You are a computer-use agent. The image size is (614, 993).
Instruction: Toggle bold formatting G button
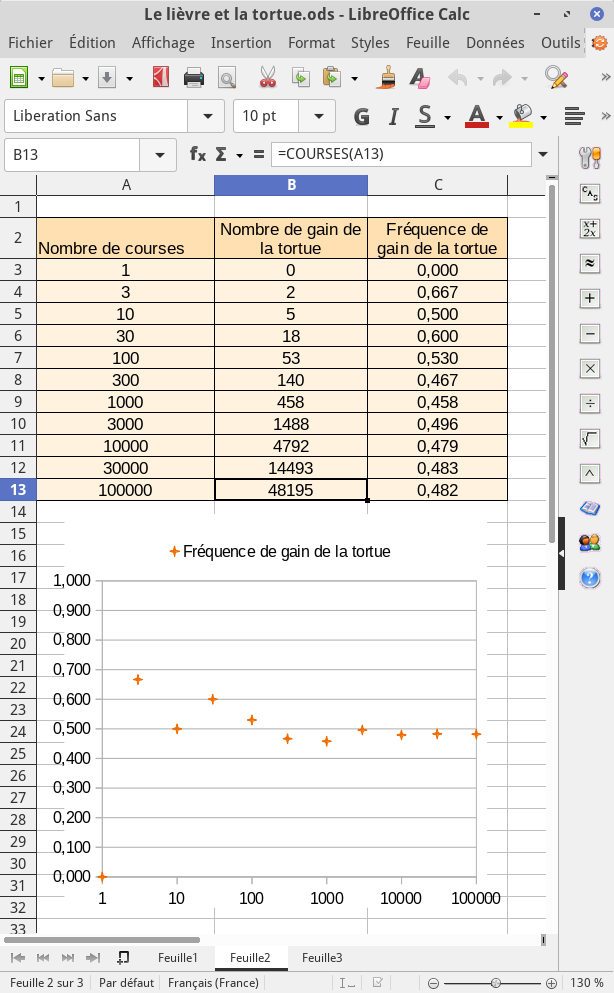(361, 116)
